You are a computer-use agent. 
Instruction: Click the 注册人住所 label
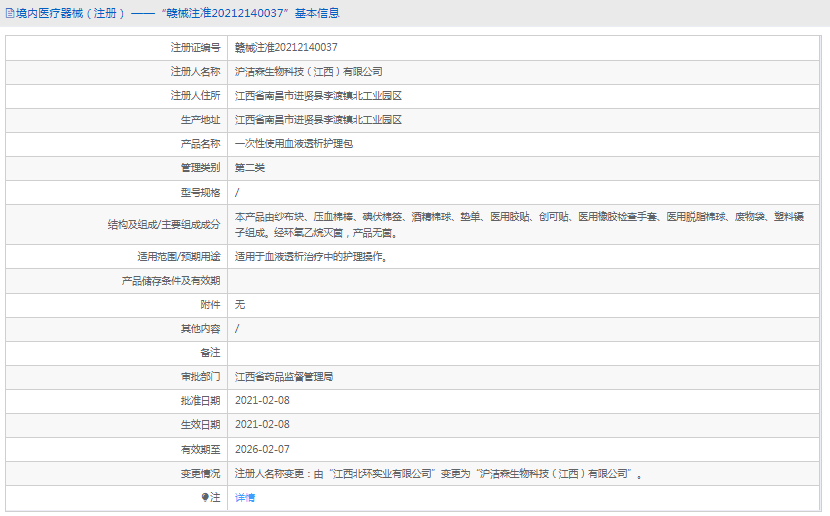(195, 96)
